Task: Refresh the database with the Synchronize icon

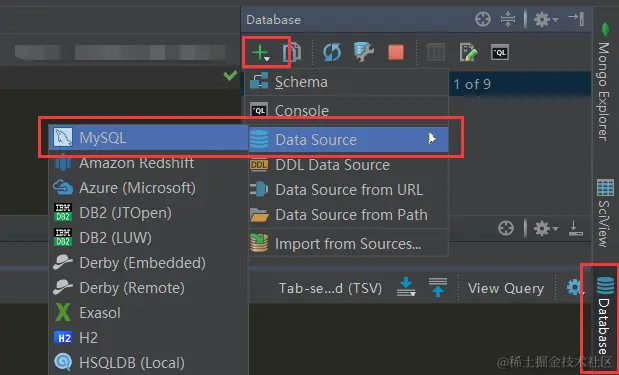Action: pyautogui.click(x=332, y=52)
